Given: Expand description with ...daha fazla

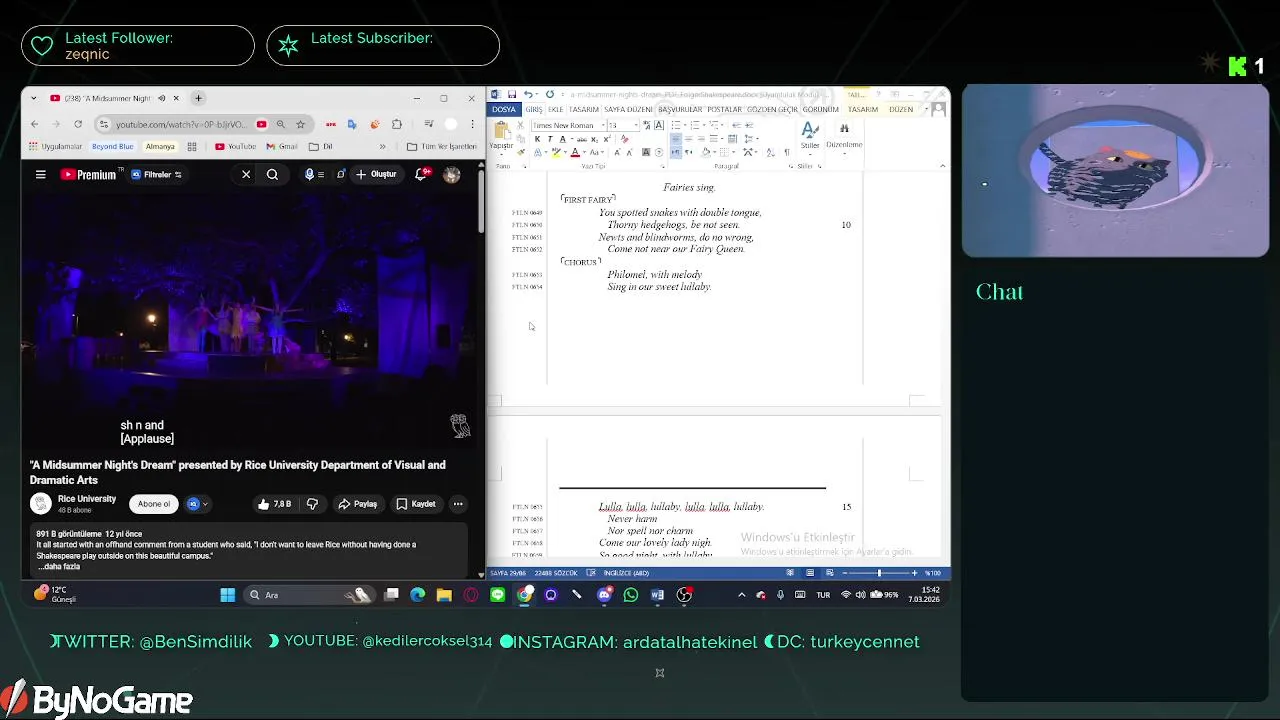Looking at the screenshot, I should click(59, 567).
